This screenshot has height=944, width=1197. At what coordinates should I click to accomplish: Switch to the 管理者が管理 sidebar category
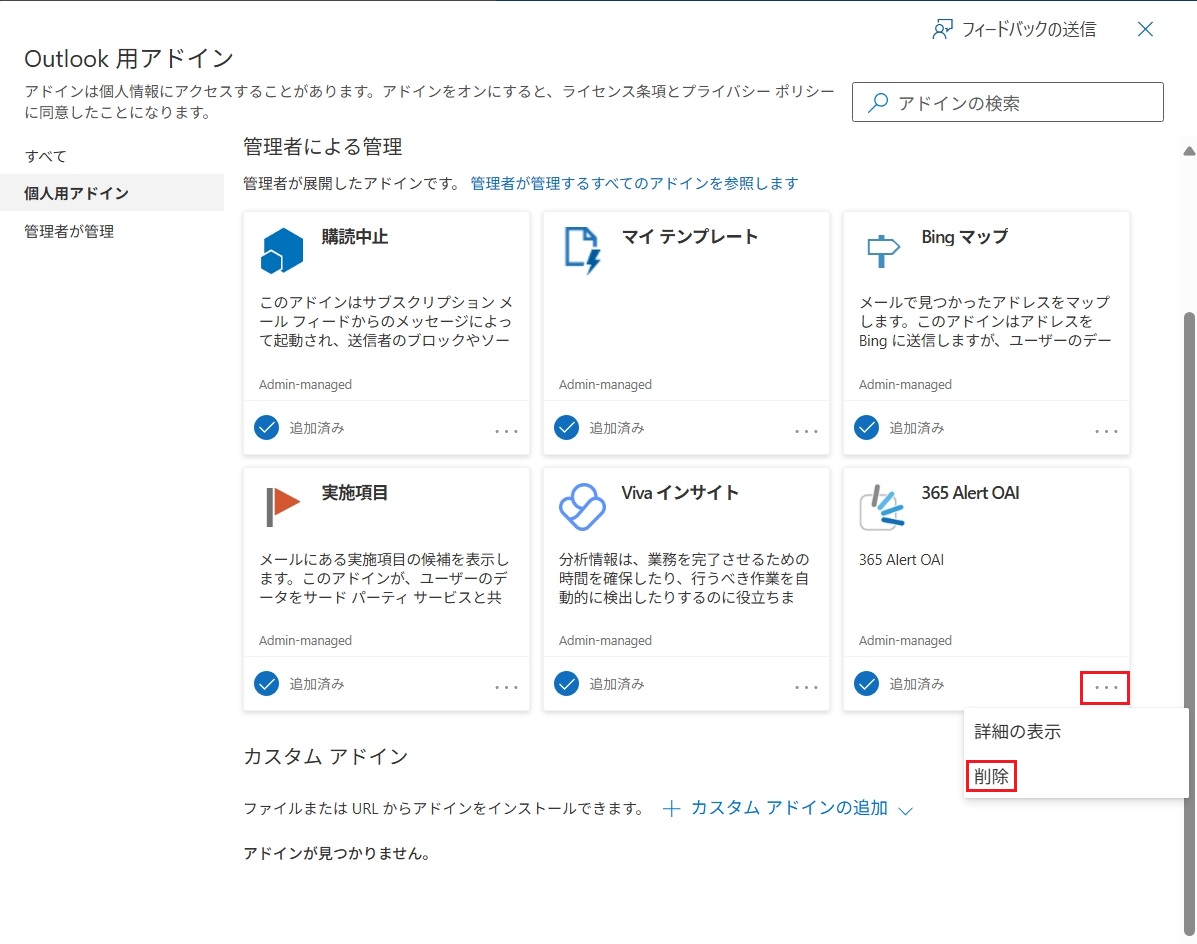[x=69, y=231]
